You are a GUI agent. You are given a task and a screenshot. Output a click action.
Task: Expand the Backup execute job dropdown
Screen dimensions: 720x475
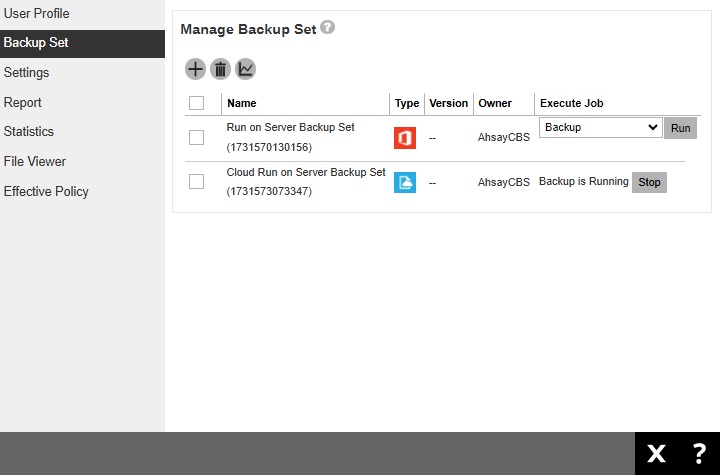[x=600, y=128]
